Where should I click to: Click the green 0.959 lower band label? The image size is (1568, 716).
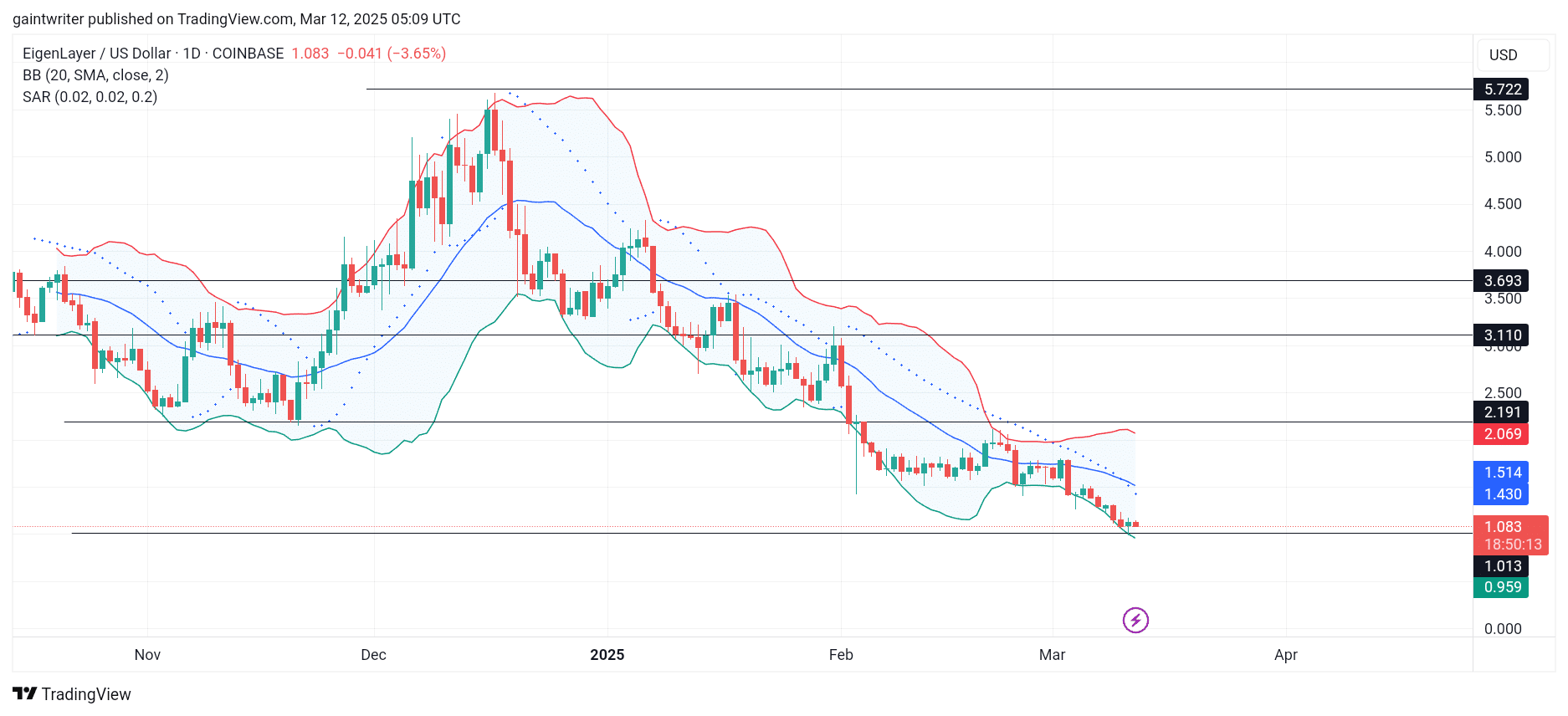(1501, 587)
